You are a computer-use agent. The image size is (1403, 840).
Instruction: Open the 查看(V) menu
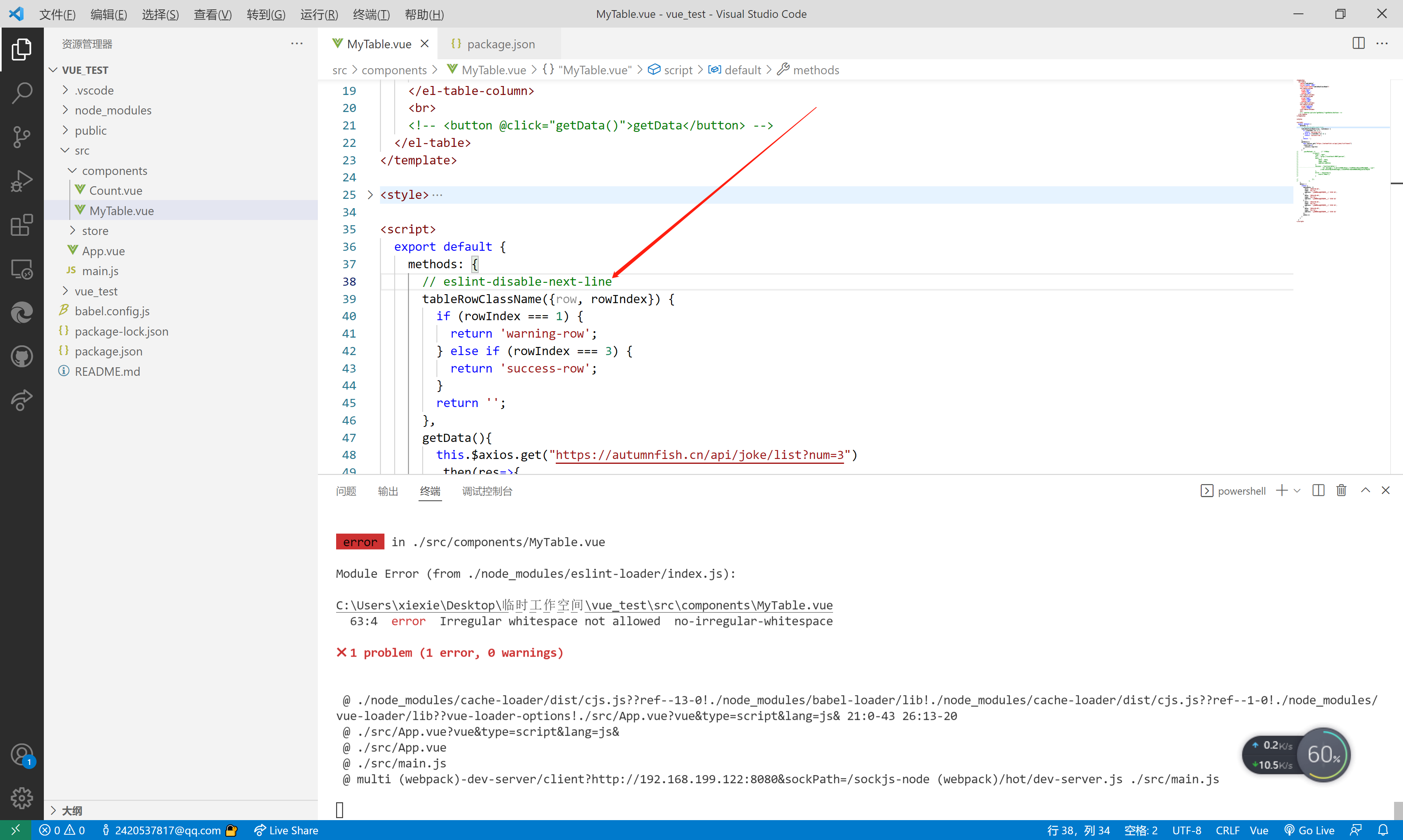point(212,14)
